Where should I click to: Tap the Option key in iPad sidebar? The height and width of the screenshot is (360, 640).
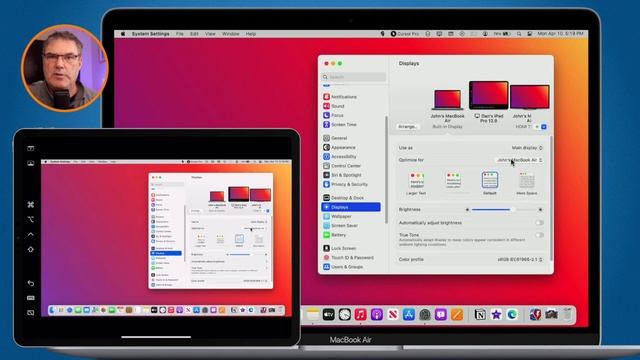coord(31,220)
